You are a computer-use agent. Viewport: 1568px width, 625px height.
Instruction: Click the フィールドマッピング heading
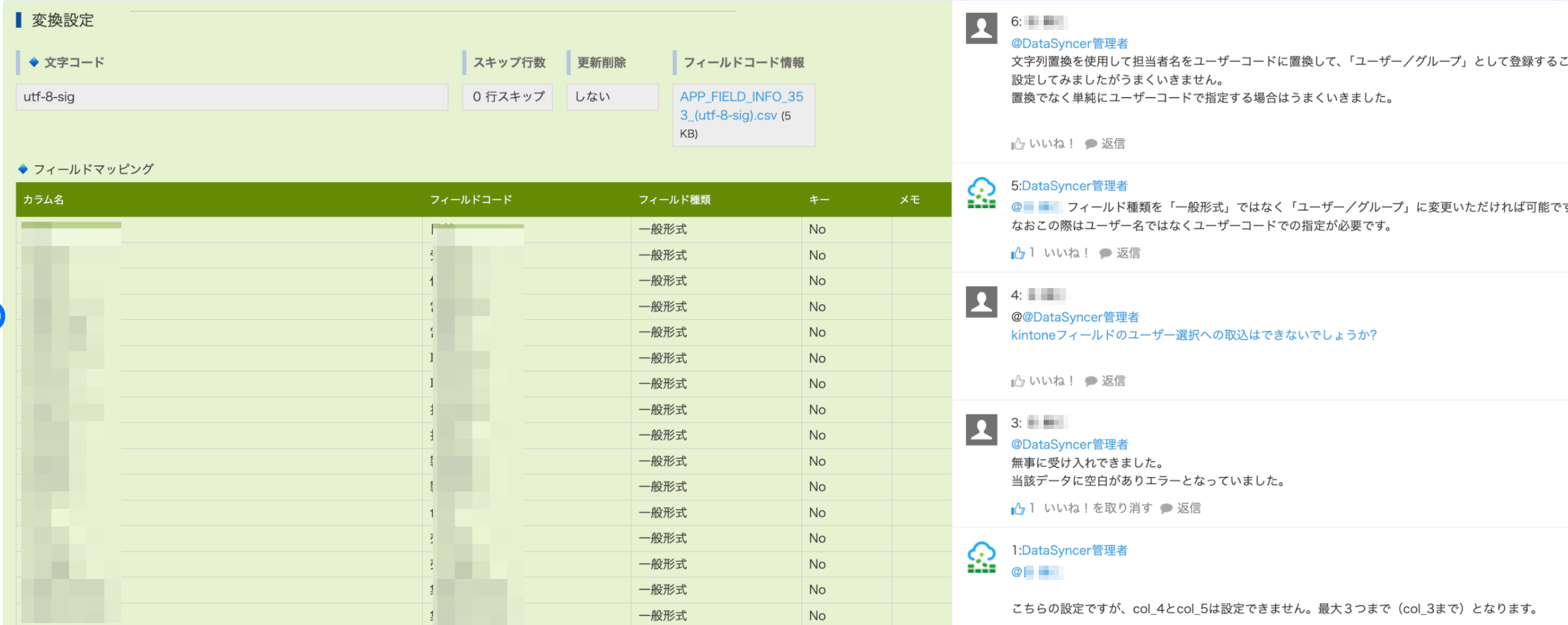[94, 169]
